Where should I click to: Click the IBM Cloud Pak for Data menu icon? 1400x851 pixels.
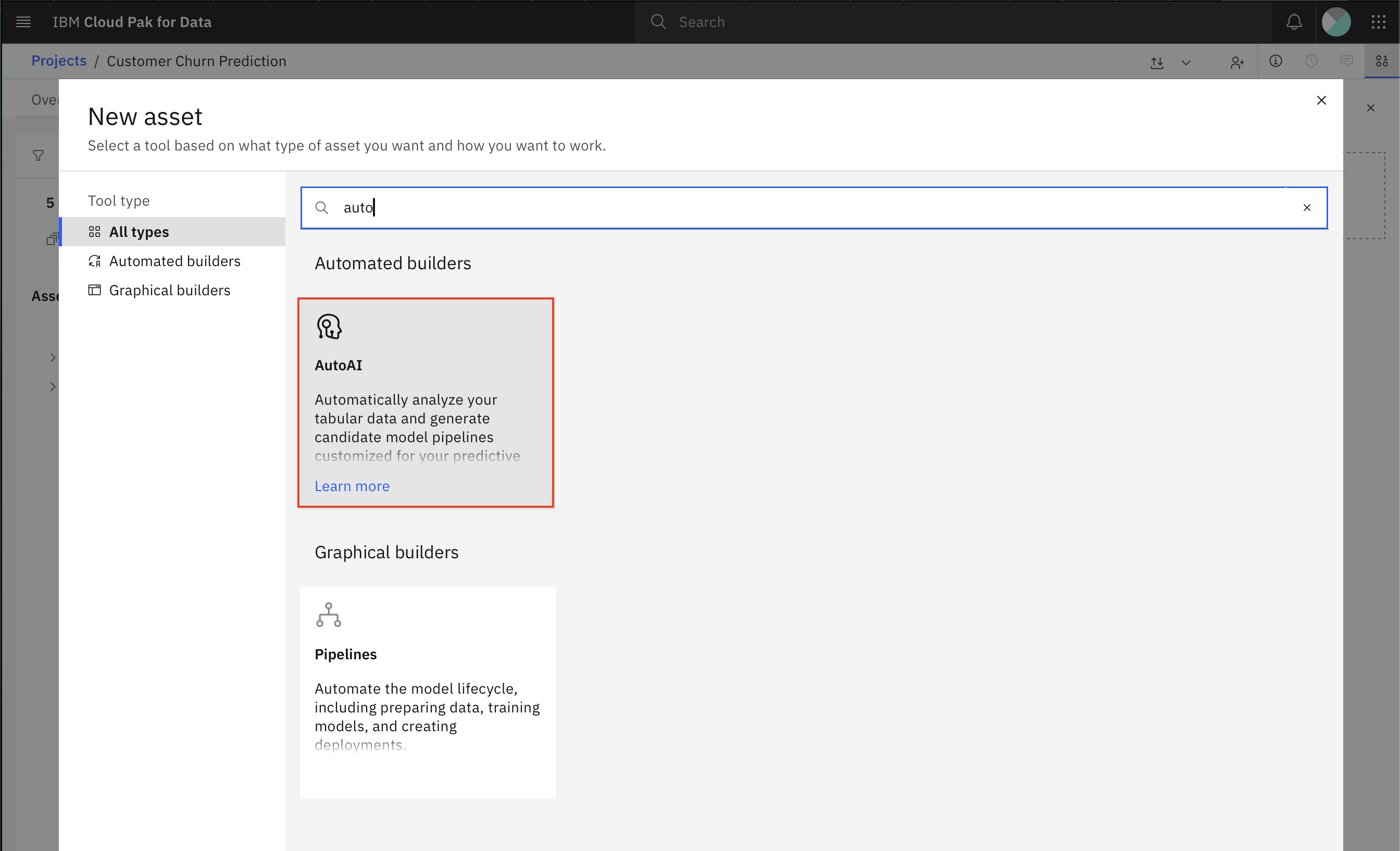click(x=24, y=20)
